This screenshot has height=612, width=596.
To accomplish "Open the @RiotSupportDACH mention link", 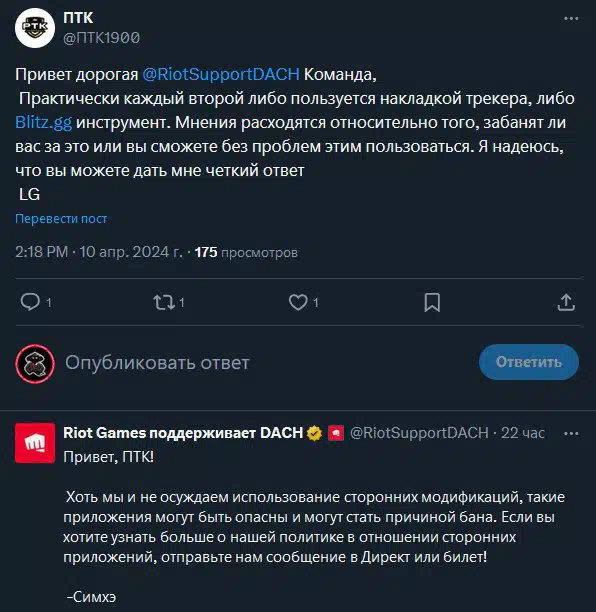I will pos(221,74).
